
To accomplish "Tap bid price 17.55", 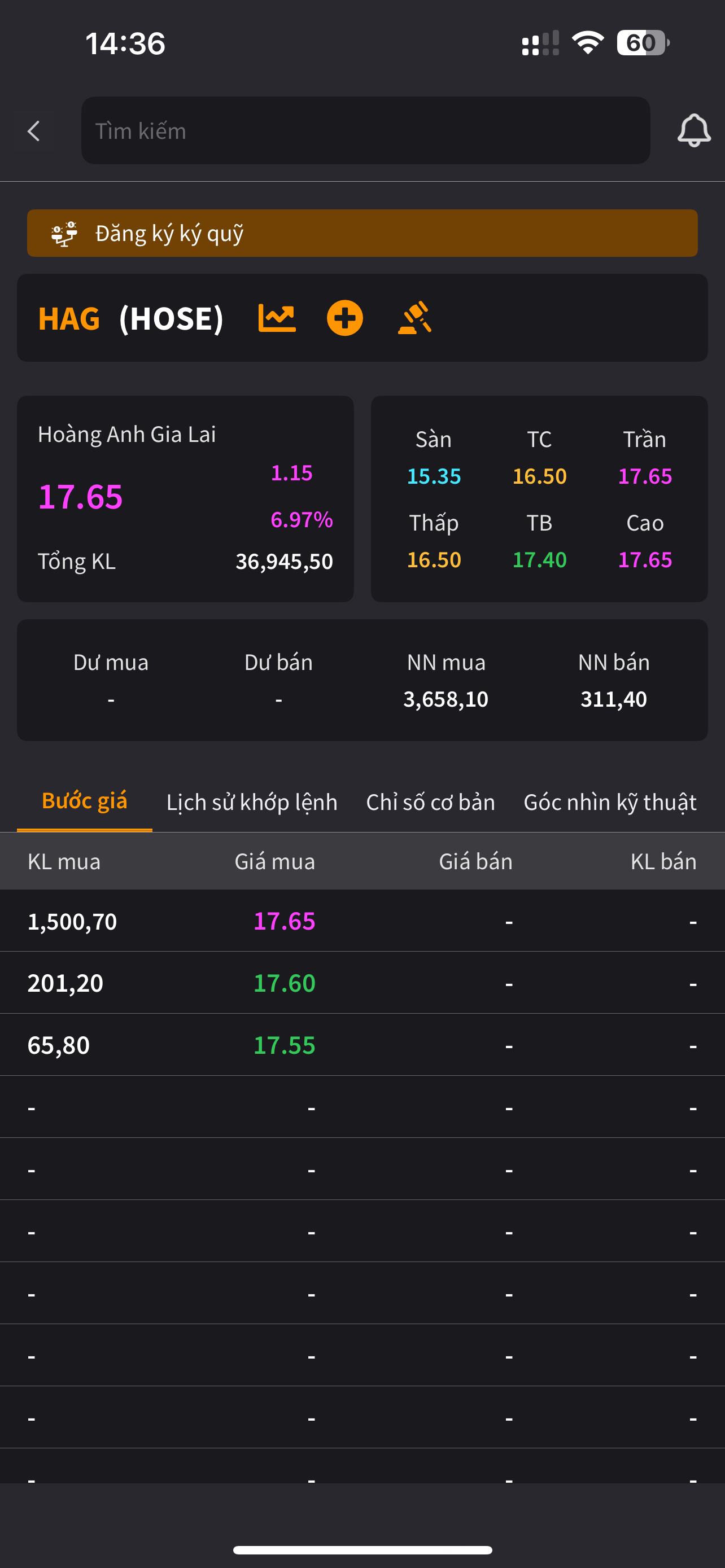I will click(284, 1045).
